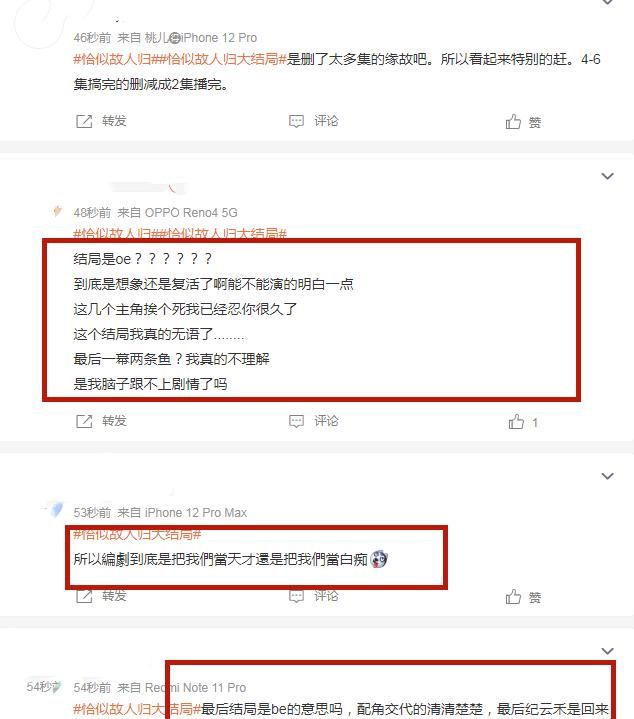The width and height of the screenshot is (634, 719).
Task: Click 48秒前 timestamp on OPPO post
Action: (x=92, y=213)
